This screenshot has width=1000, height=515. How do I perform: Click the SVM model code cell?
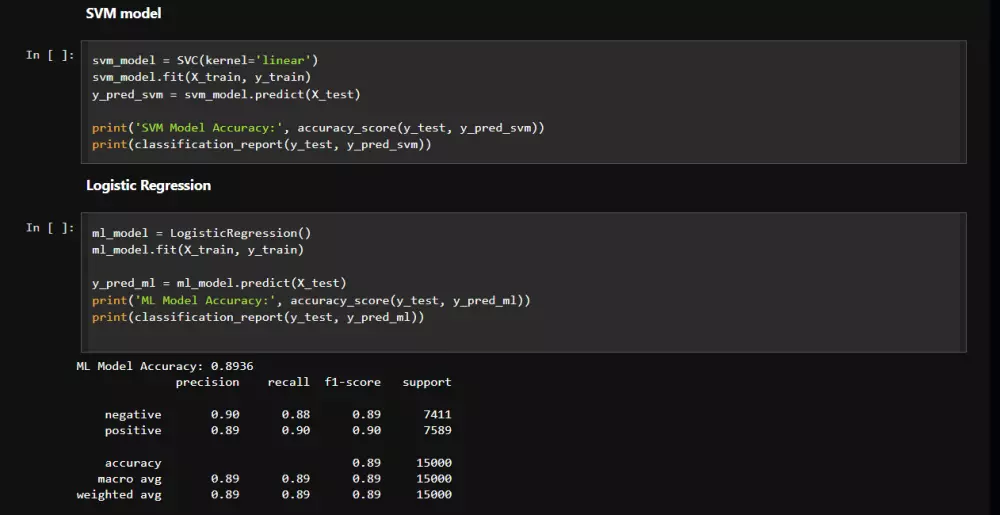click(x=524, y=102)
